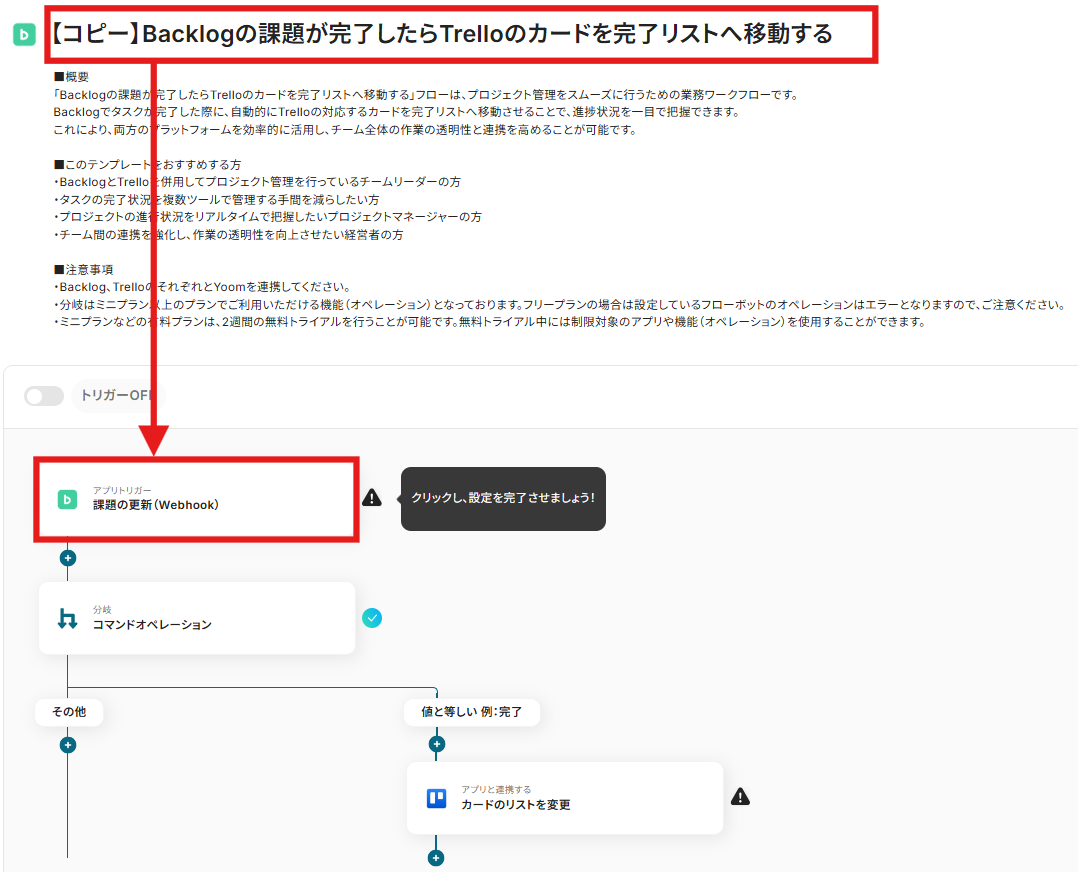Click the ■概要 heading text
Viewport: 1078px width, 872px height.
pyautogui.click(x=72, y=77)
